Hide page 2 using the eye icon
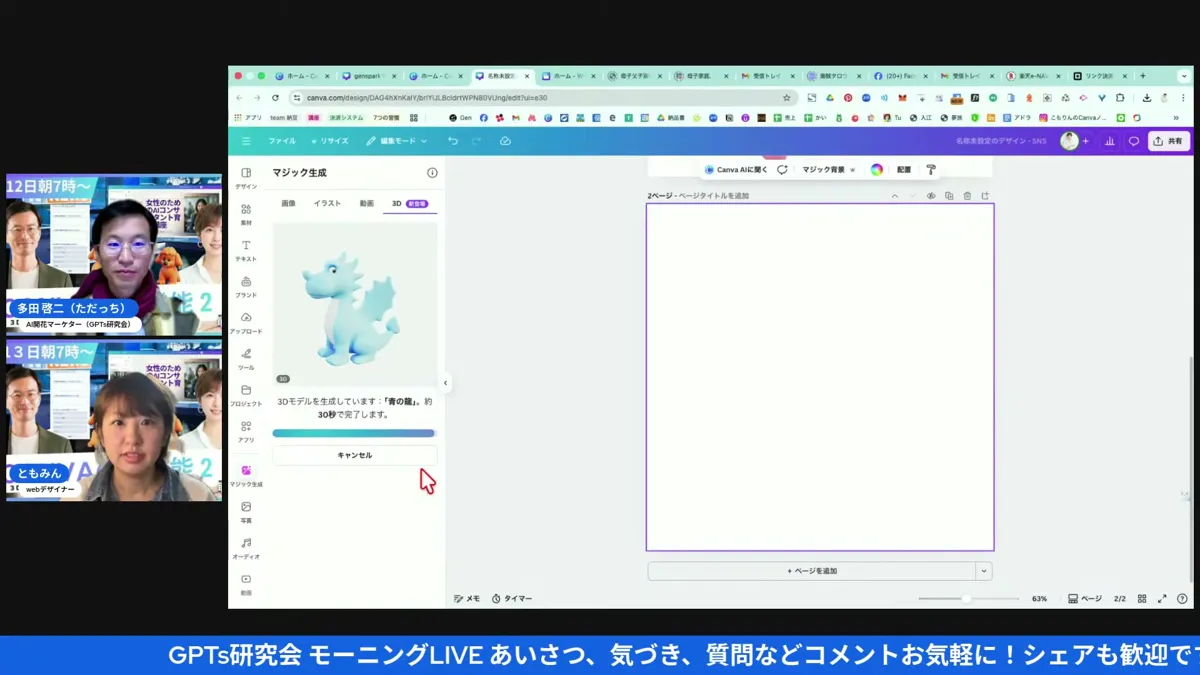This screenshot has height=675, width=1200. pyautogui.click(x=931, y=196)
